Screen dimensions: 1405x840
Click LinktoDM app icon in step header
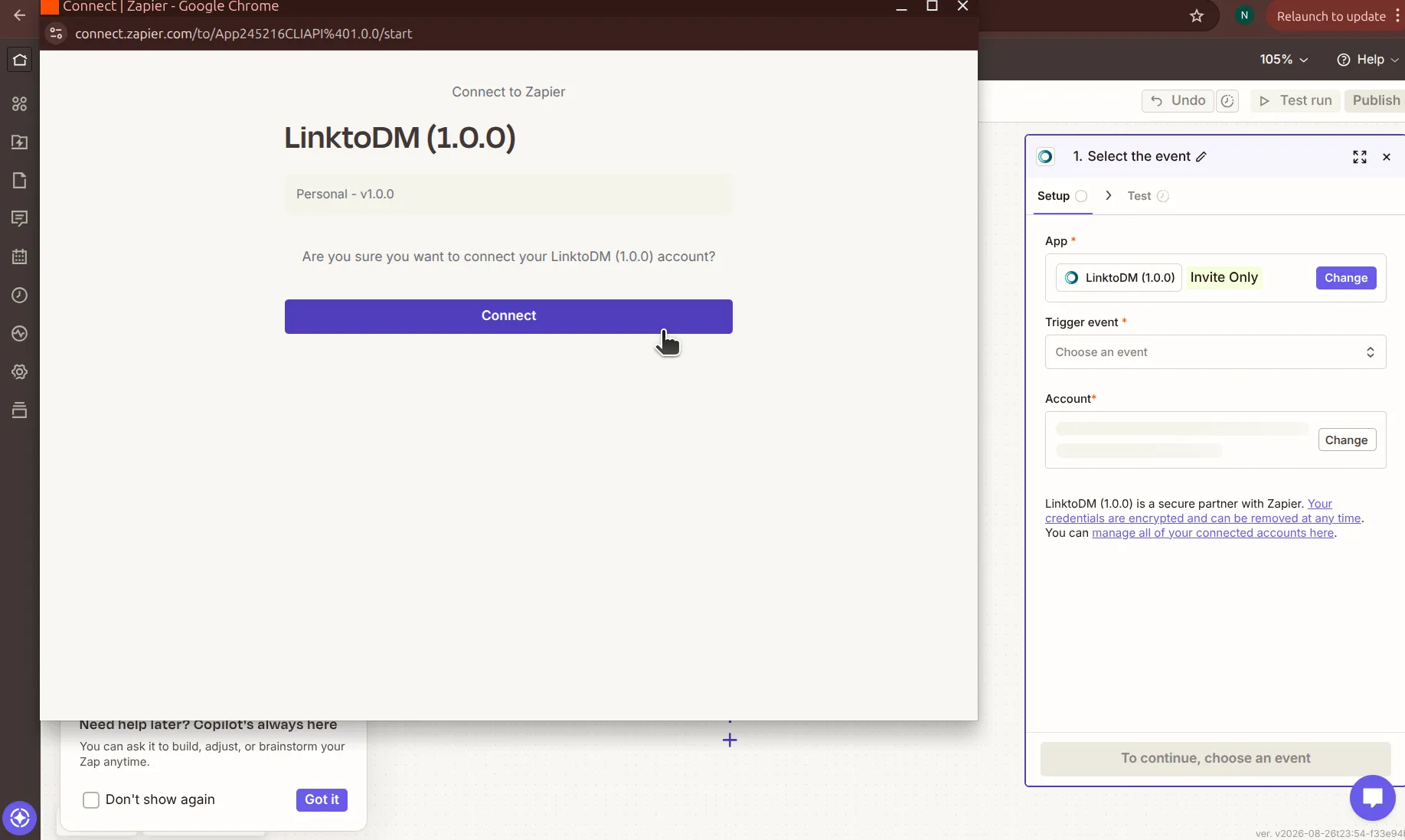point(1045,157)
